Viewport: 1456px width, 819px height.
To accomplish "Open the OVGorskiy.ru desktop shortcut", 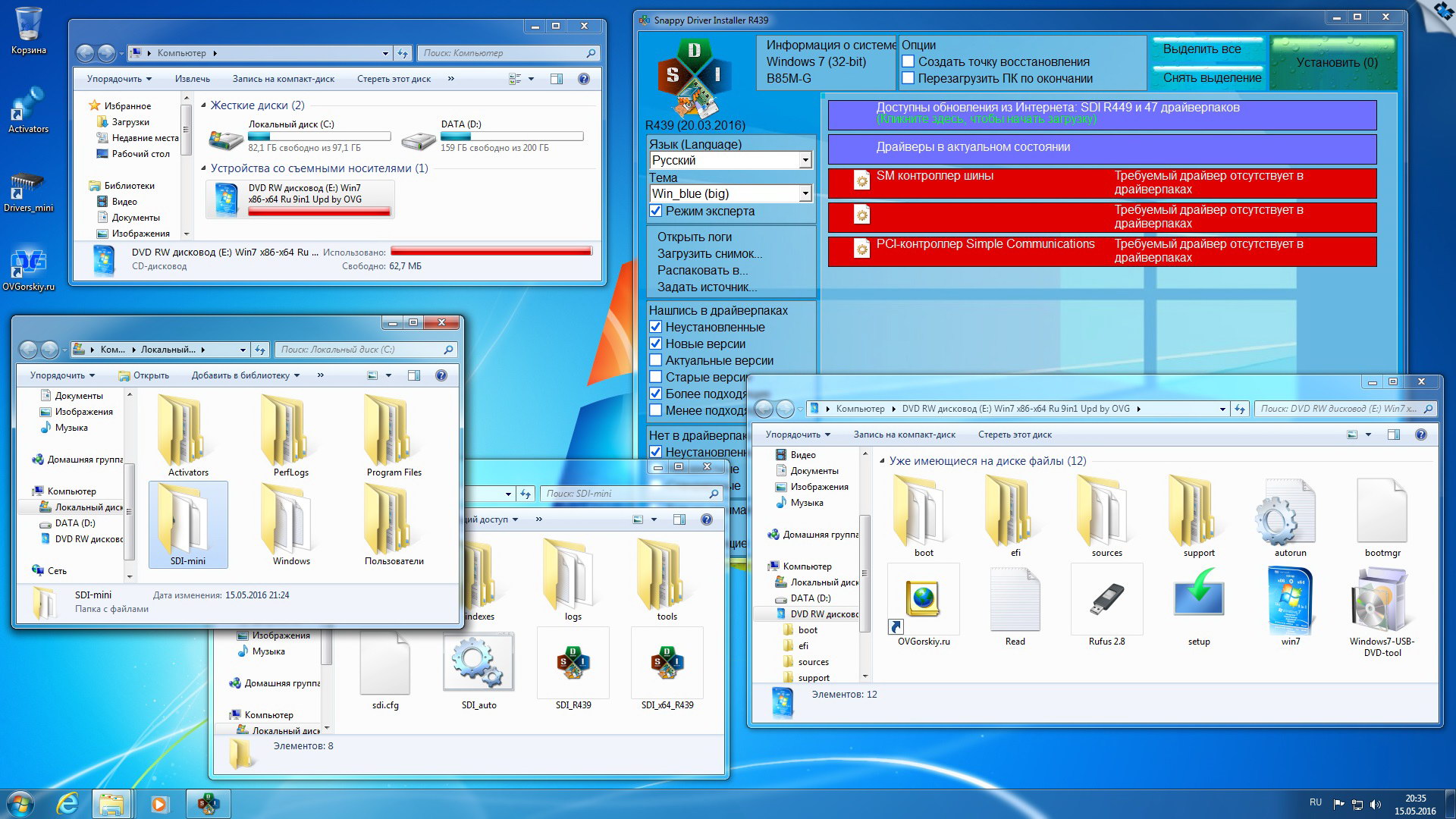I will [29, 269].
